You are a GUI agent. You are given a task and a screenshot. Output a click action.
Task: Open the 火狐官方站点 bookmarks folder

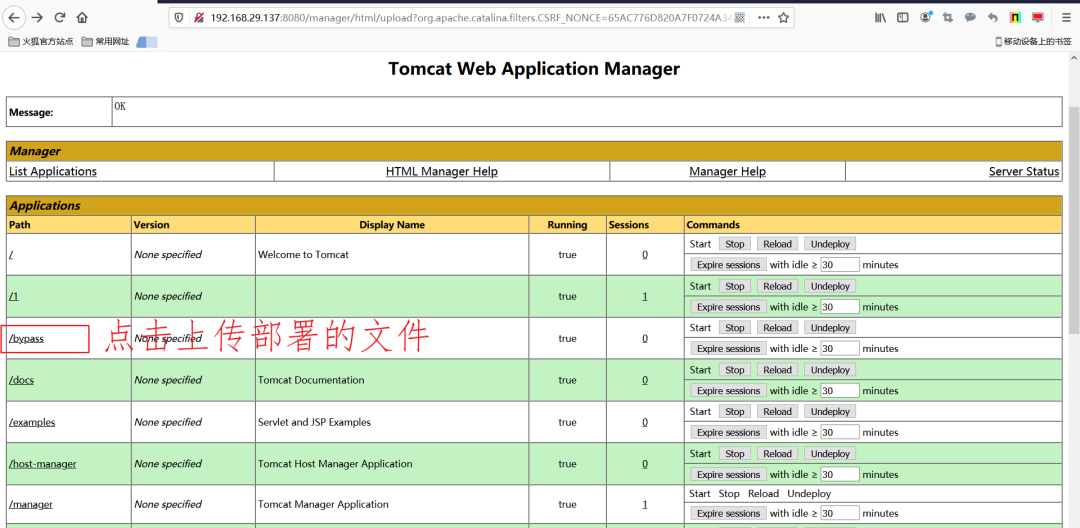(x=41, y=42)
